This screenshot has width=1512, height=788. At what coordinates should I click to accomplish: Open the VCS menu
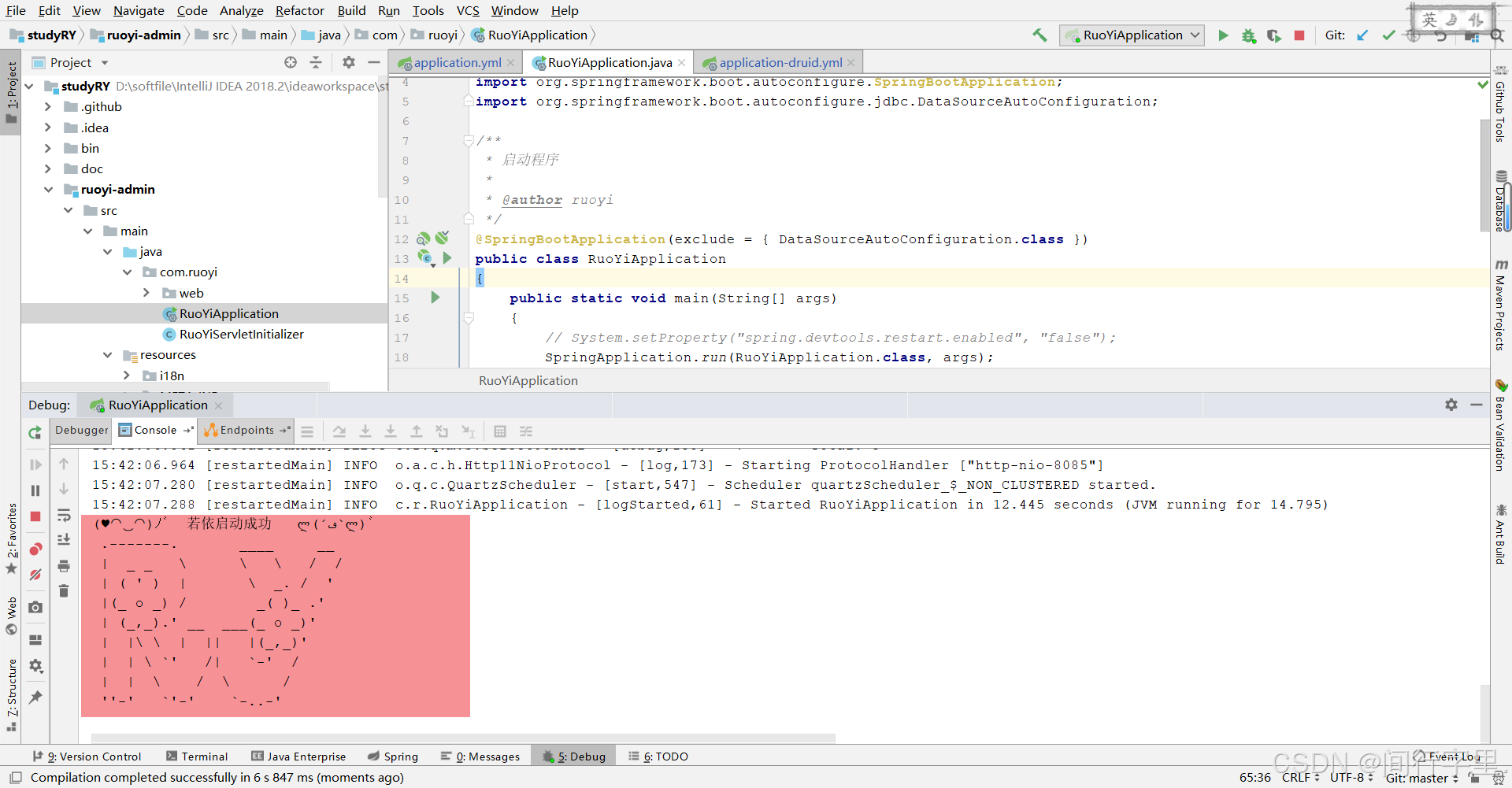(468, 10)
